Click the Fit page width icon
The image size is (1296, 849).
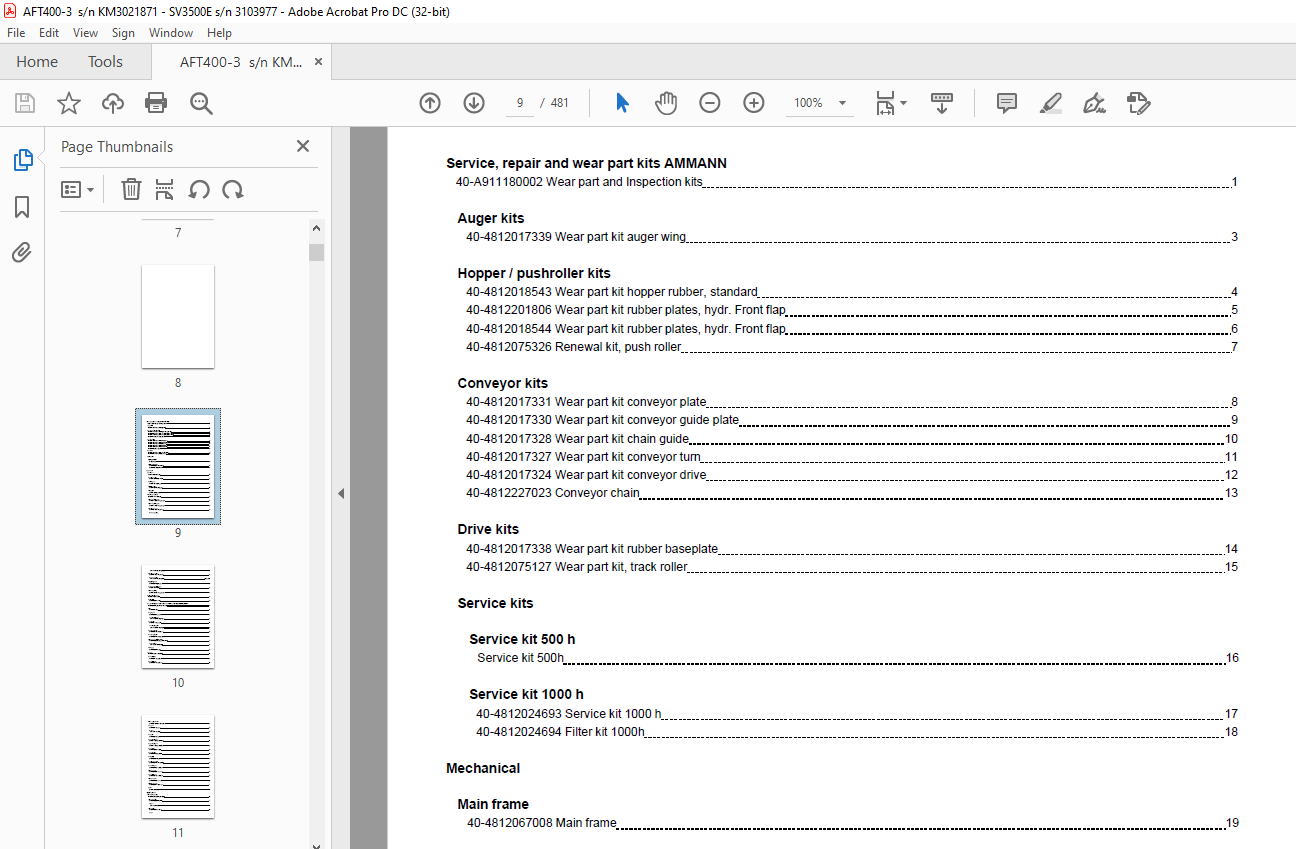pyautogui.click(x=885, y=103)
